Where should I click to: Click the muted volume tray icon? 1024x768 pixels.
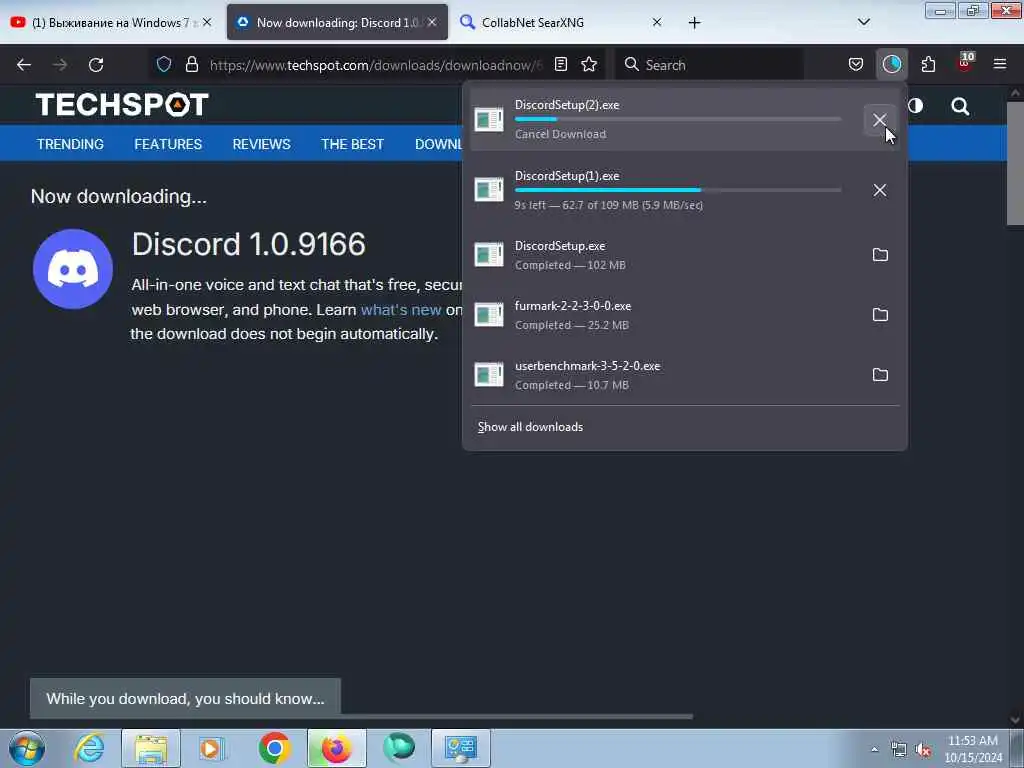pyautogui.click(x=922, y=750)
